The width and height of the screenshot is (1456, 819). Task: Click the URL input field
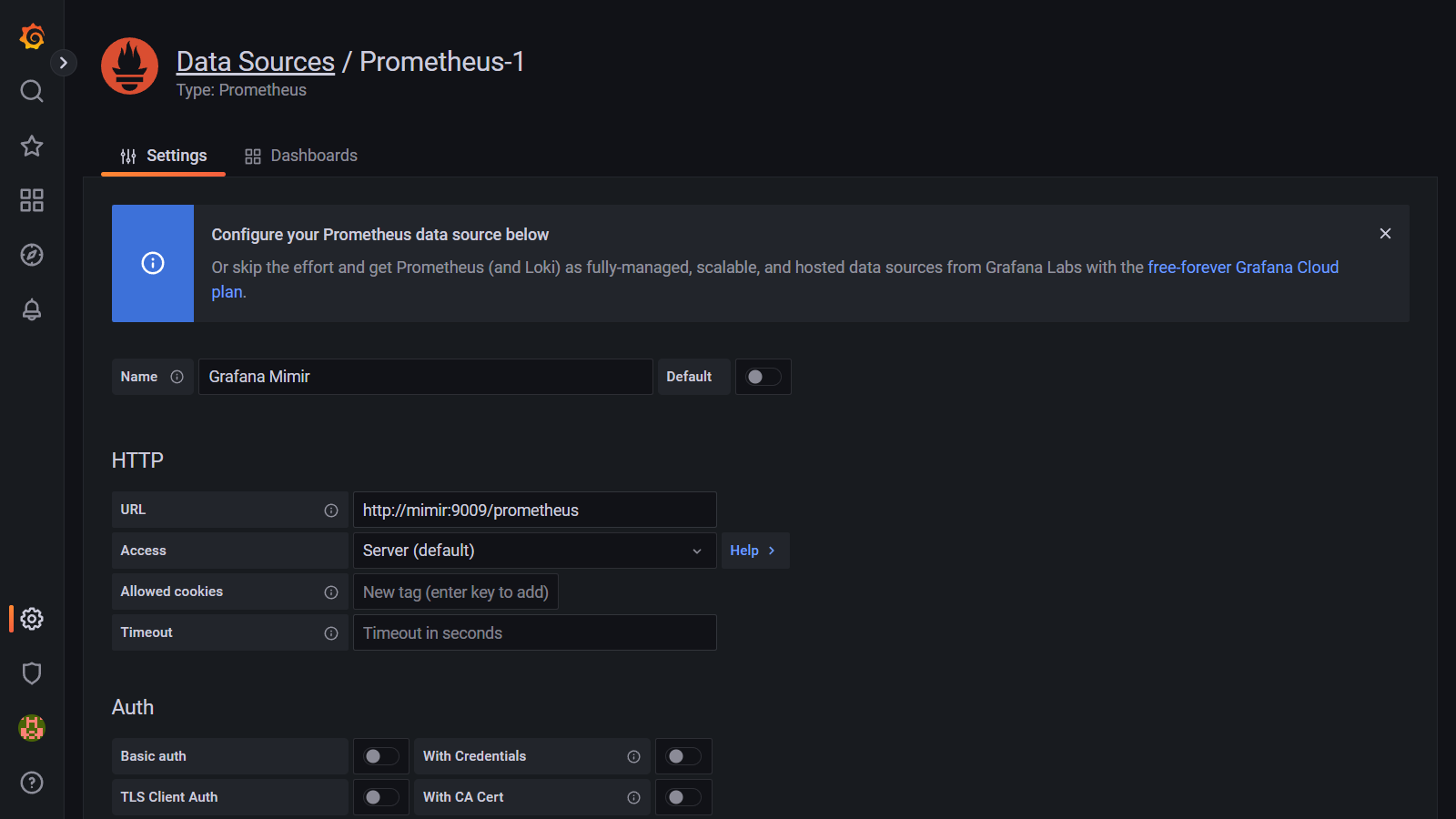[534, 510]
